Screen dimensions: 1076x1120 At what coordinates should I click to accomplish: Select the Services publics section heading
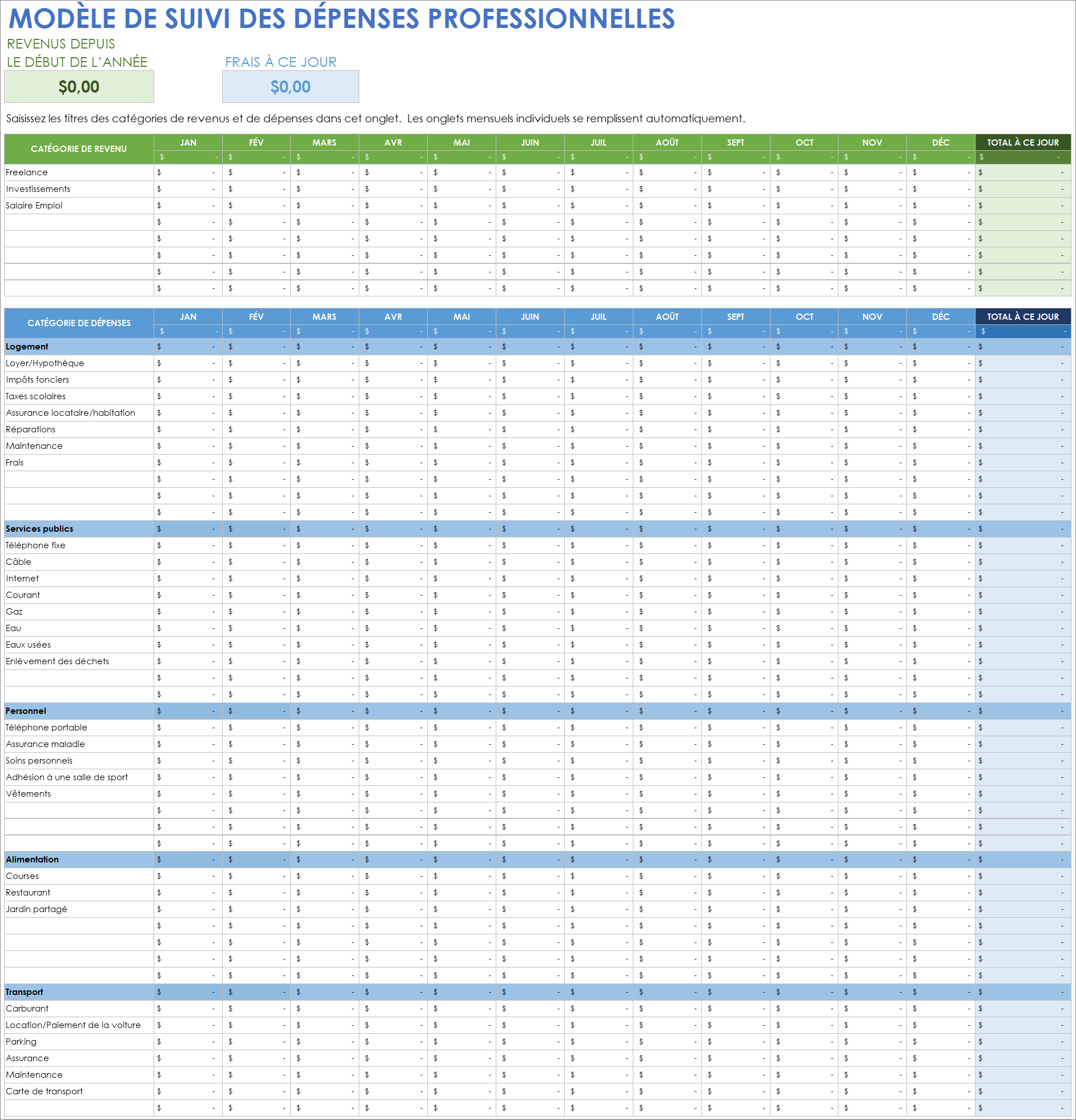click(39, 529)
